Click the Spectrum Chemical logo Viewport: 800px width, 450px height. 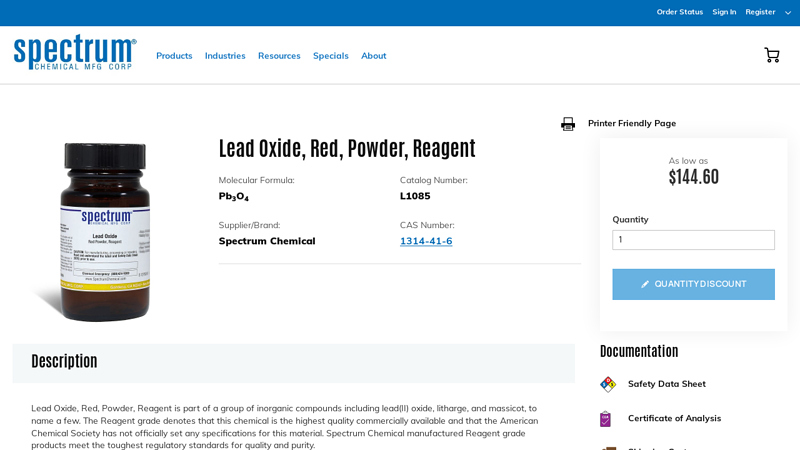click(75, 52)
